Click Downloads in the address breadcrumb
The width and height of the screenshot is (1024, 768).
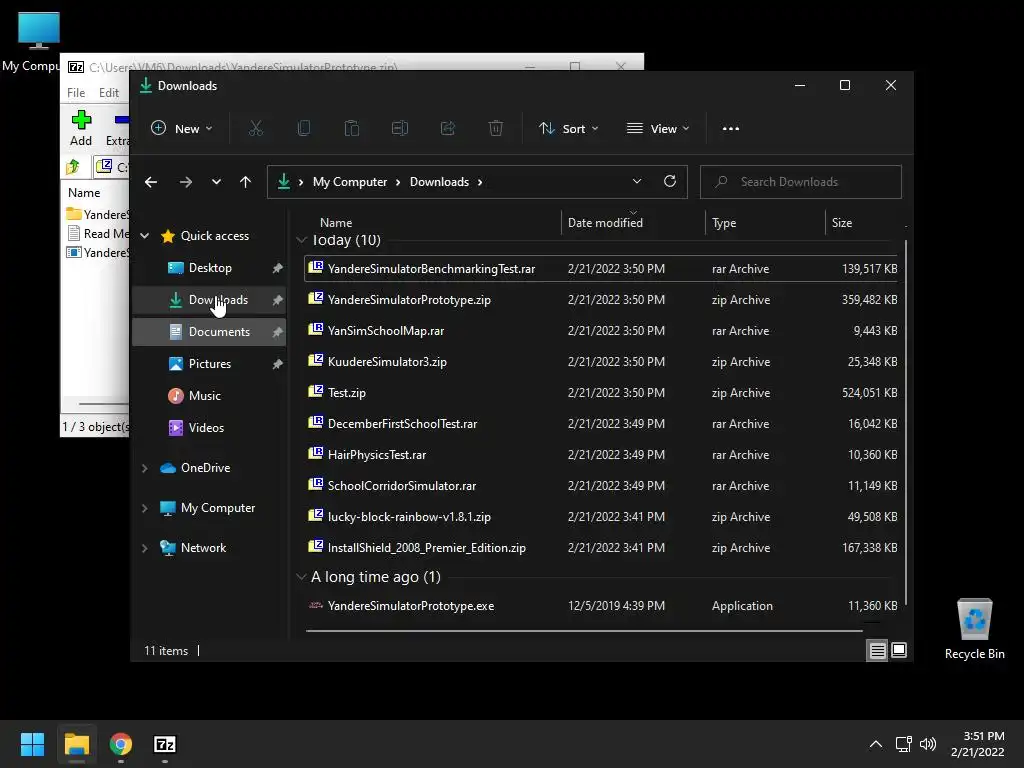point(439,182)
